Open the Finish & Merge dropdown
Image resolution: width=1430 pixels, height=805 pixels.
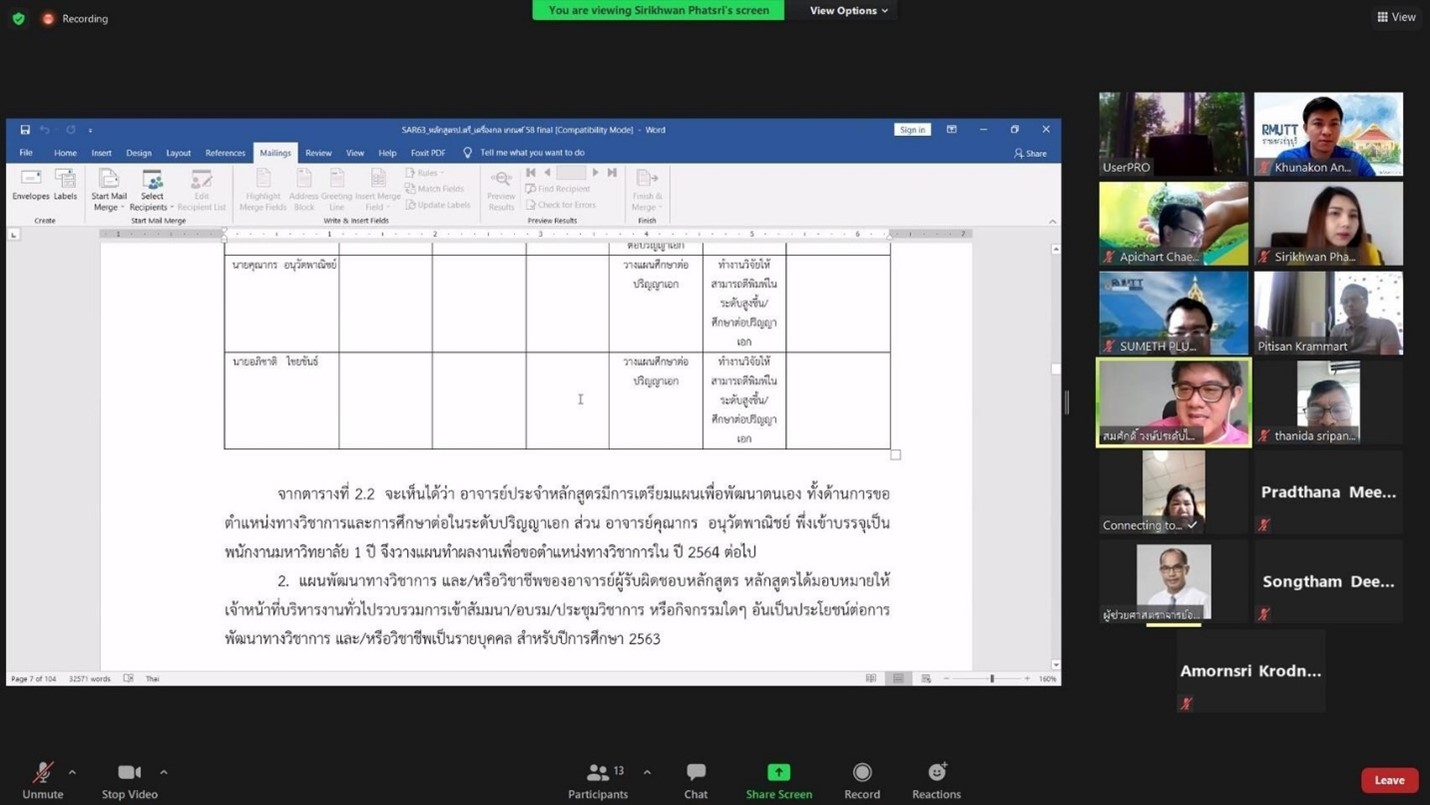click(x=647, y=190)
